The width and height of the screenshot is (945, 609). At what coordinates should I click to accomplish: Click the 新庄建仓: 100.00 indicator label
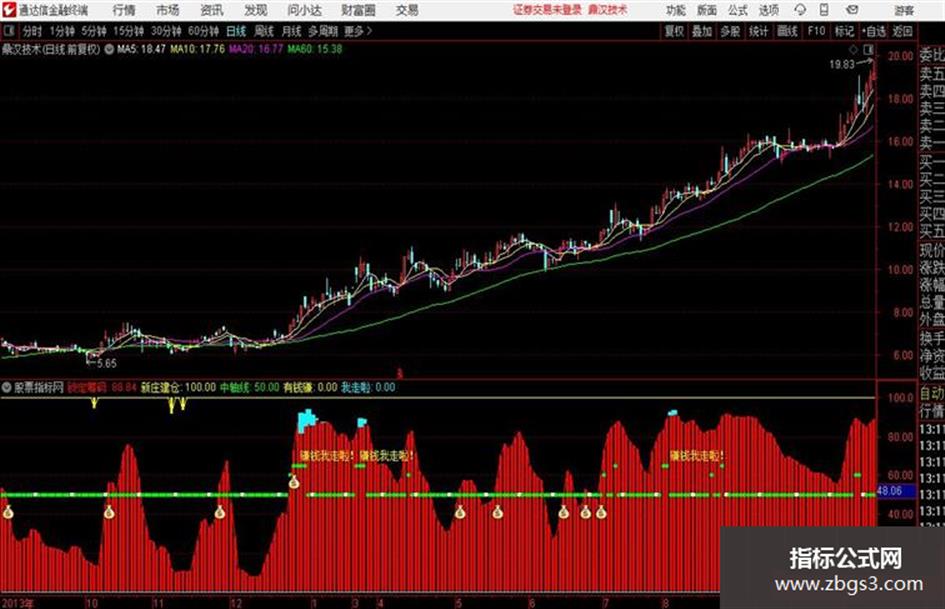(178, 387)
